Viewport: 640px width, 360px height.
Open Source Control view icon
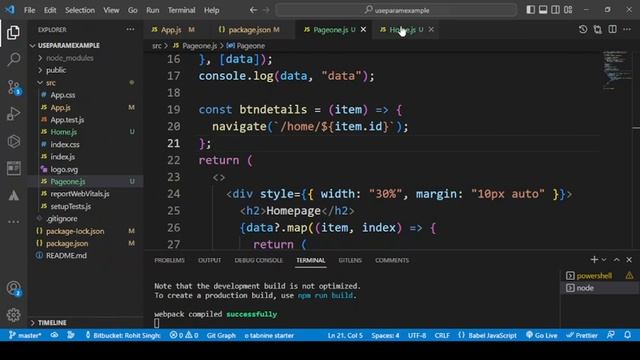tap(13, 87)
